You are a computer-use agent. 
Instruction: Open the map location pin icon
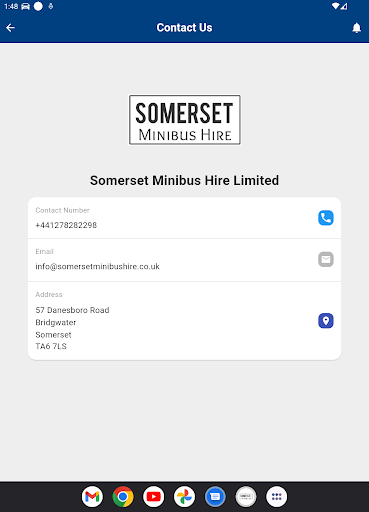coord(326,321)
